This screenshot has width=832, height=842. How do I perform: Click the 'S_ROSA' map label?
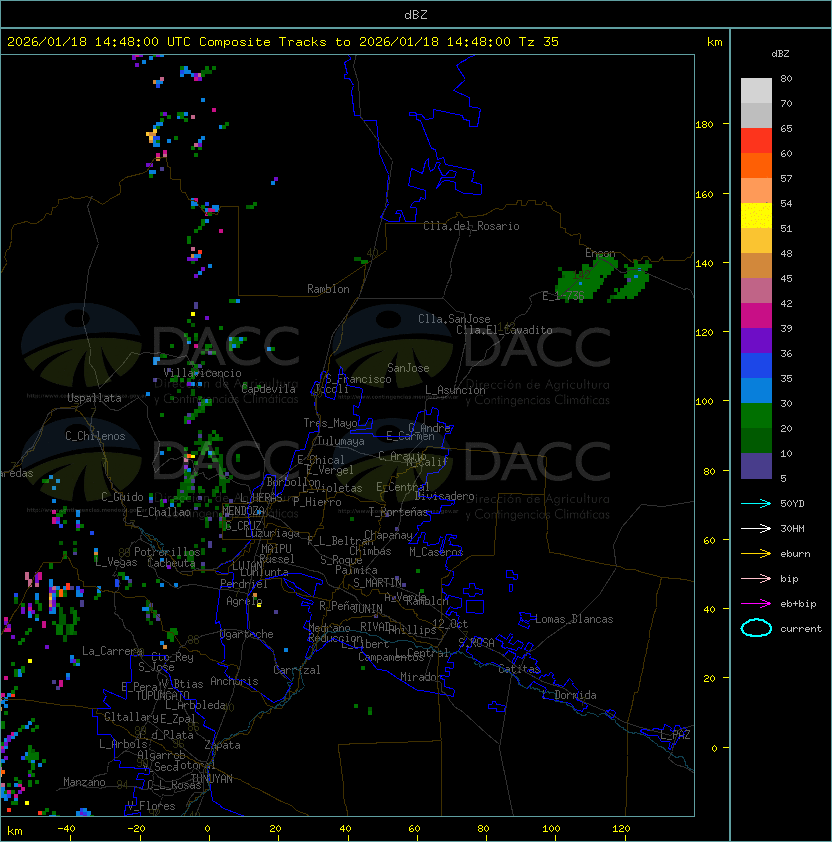(x=476, y=642)
